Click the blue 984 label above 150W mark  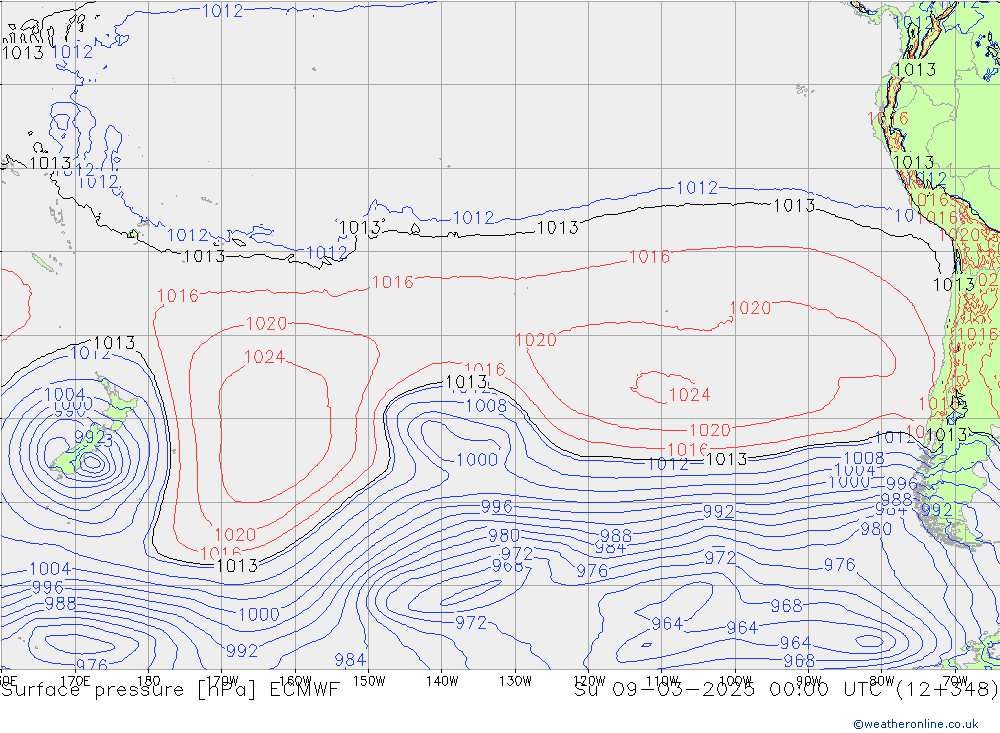(350, 660)
